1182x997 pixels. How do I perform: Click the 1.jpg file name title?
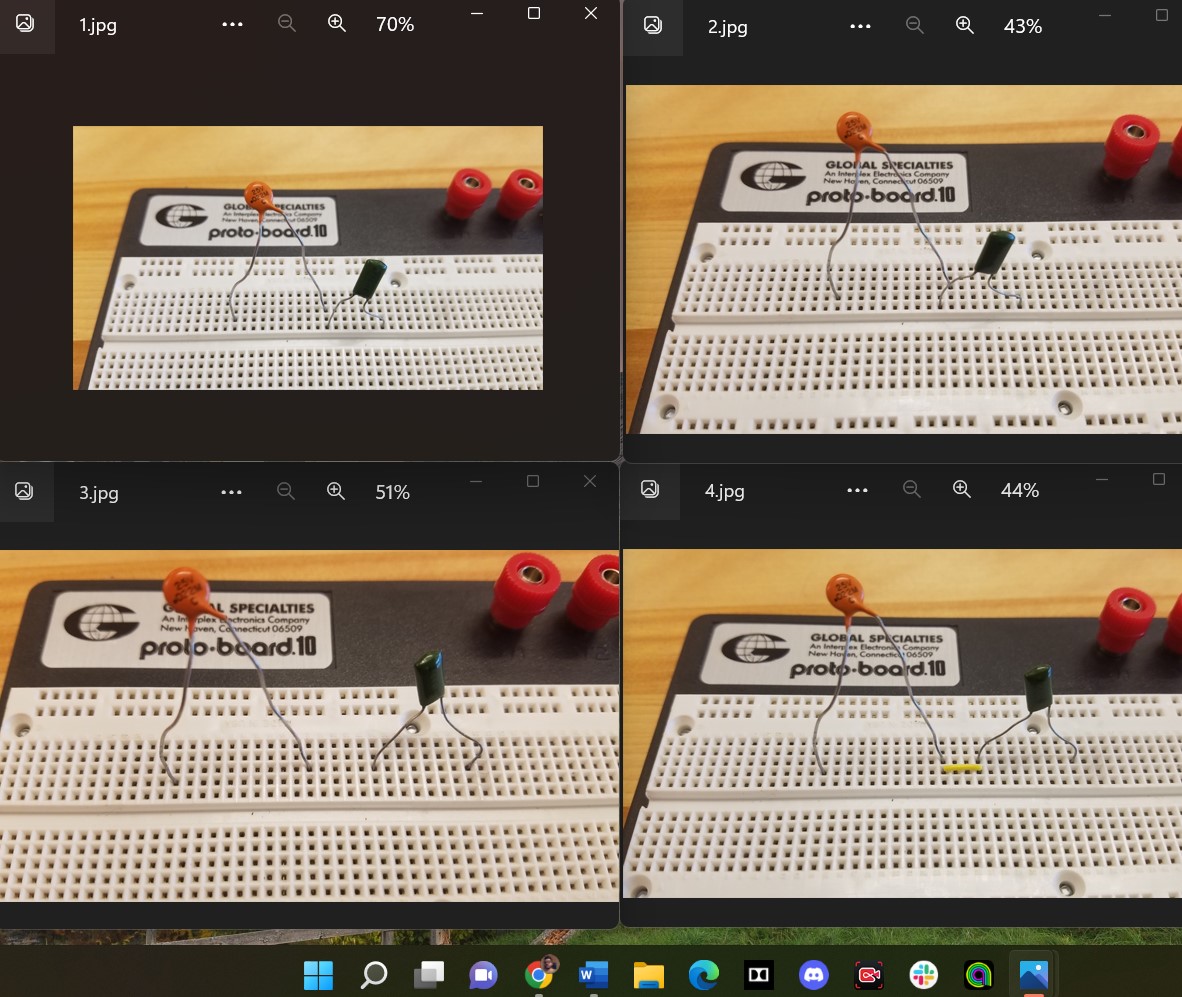(98, 25)
